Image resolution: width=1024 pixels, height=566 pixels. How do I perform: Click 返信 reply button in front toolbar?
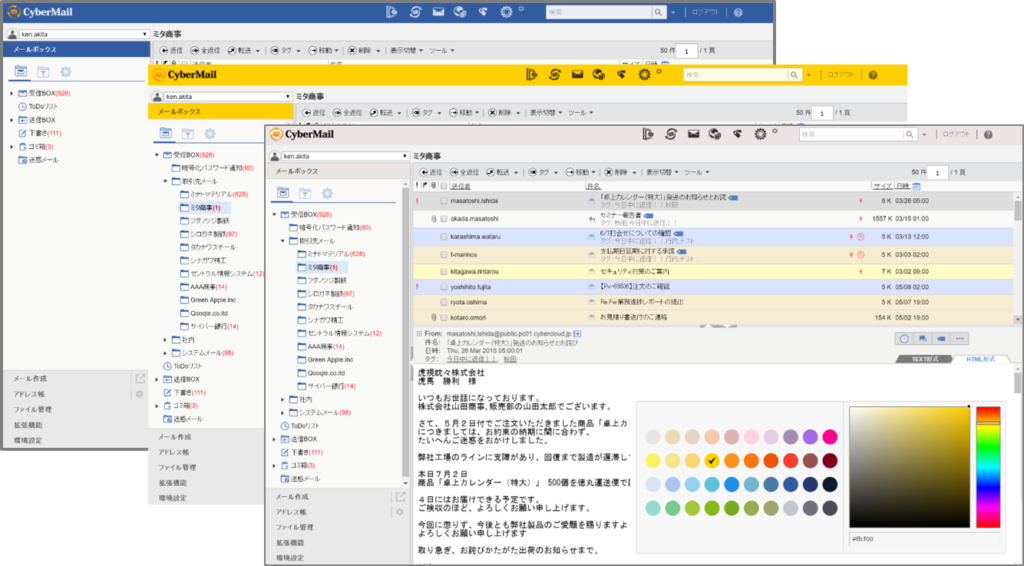tap(431, 172)
